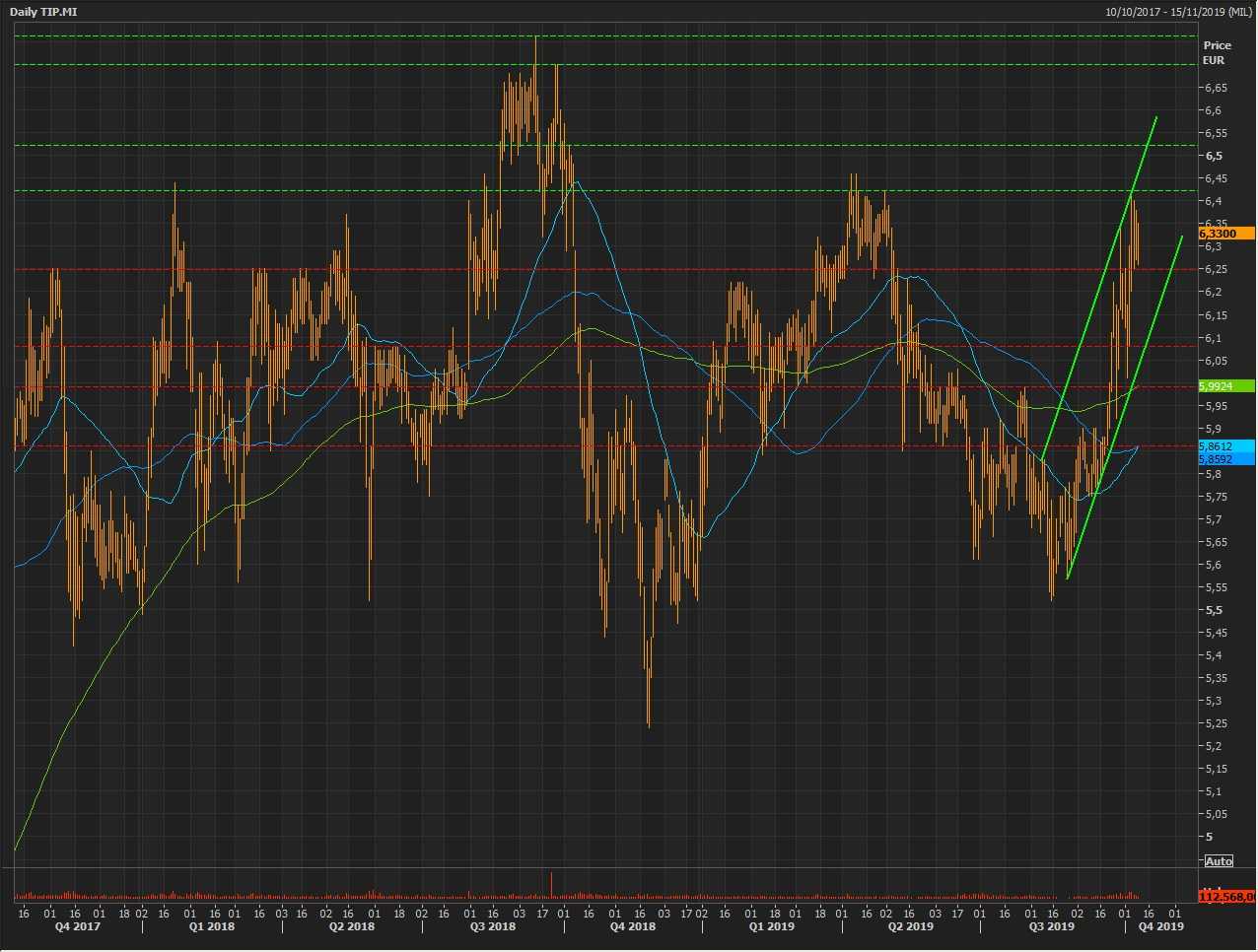This screenshot has width=1258, height=952.
Task: Click the blue 5,8592 value tag
Action: click(1225, 459)
